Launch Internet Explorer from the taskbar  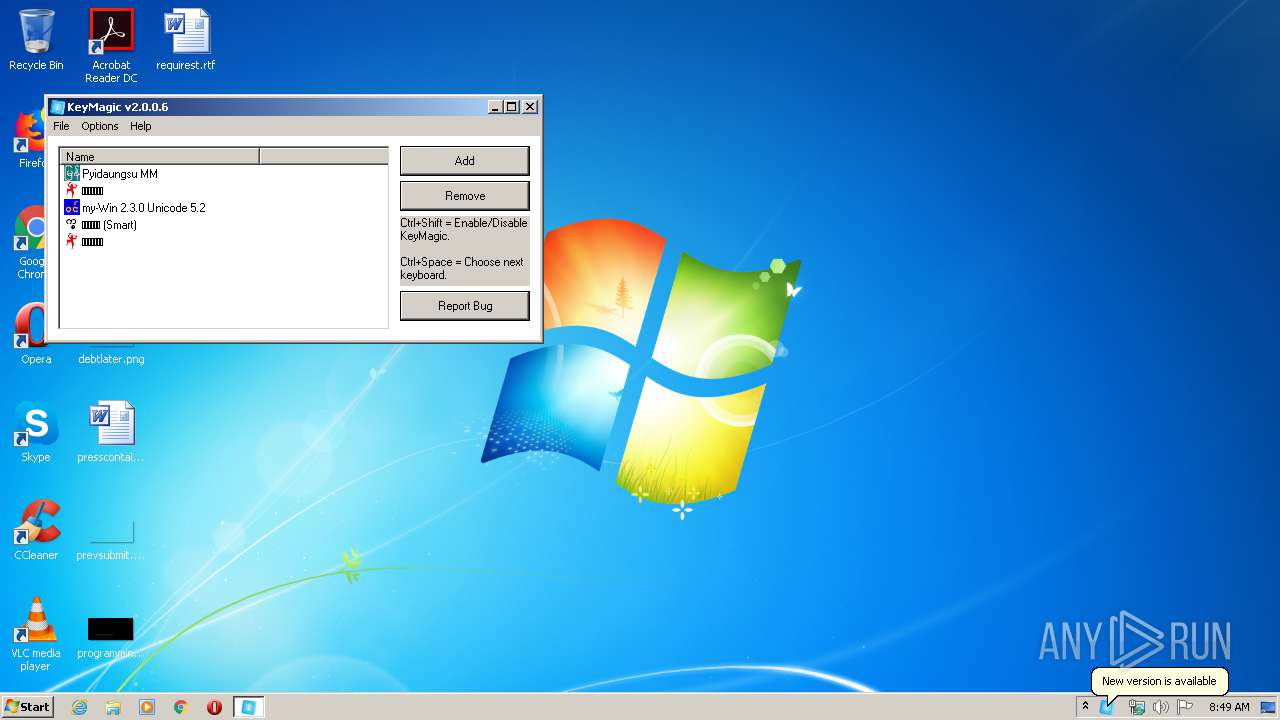pyautogui.click(x=80, y=707)
